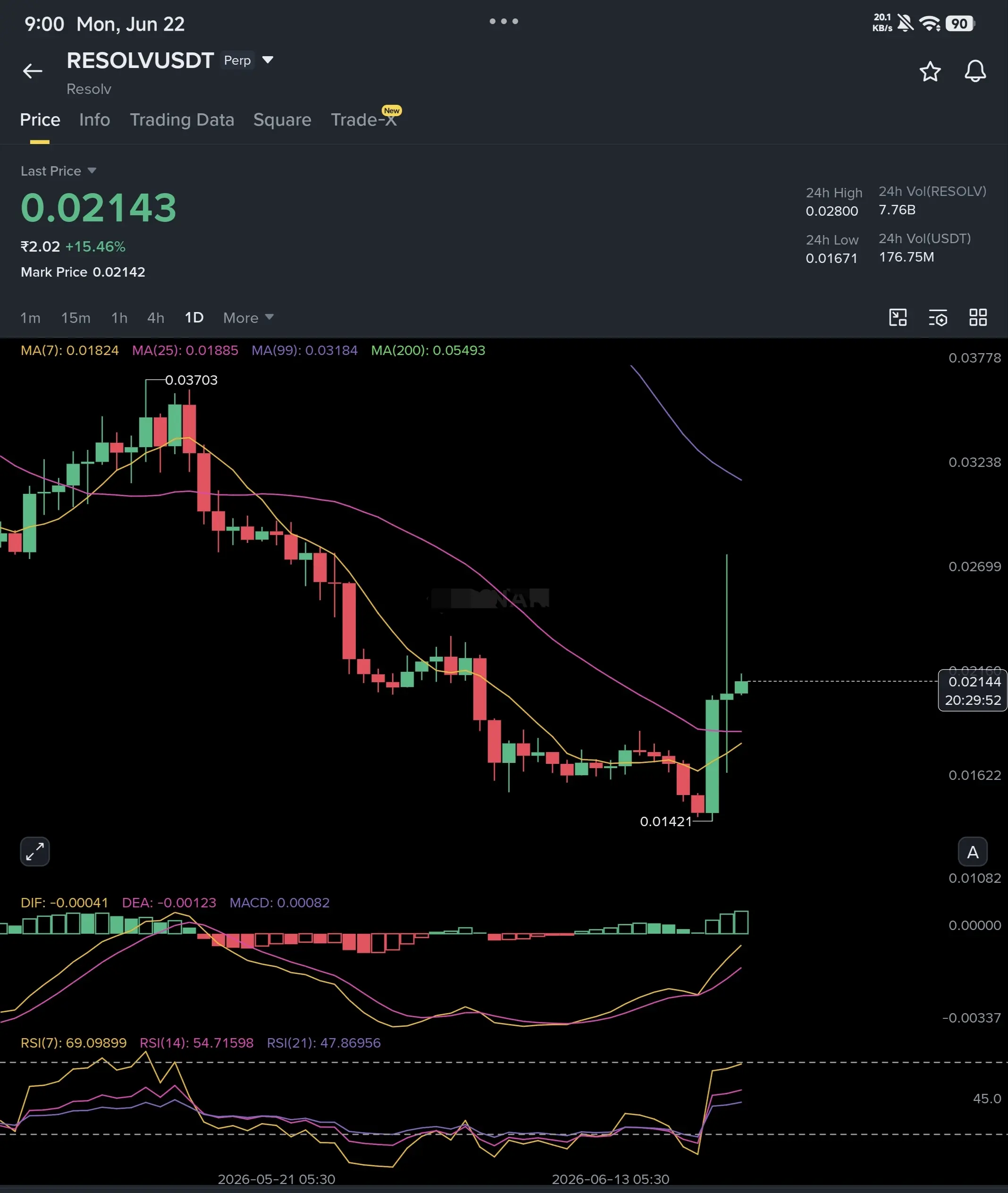Tap the 0.01082 price axis label
The height and width of the screenshot is (1193, 1008).
pyautogui.click(x=974, y=878)
